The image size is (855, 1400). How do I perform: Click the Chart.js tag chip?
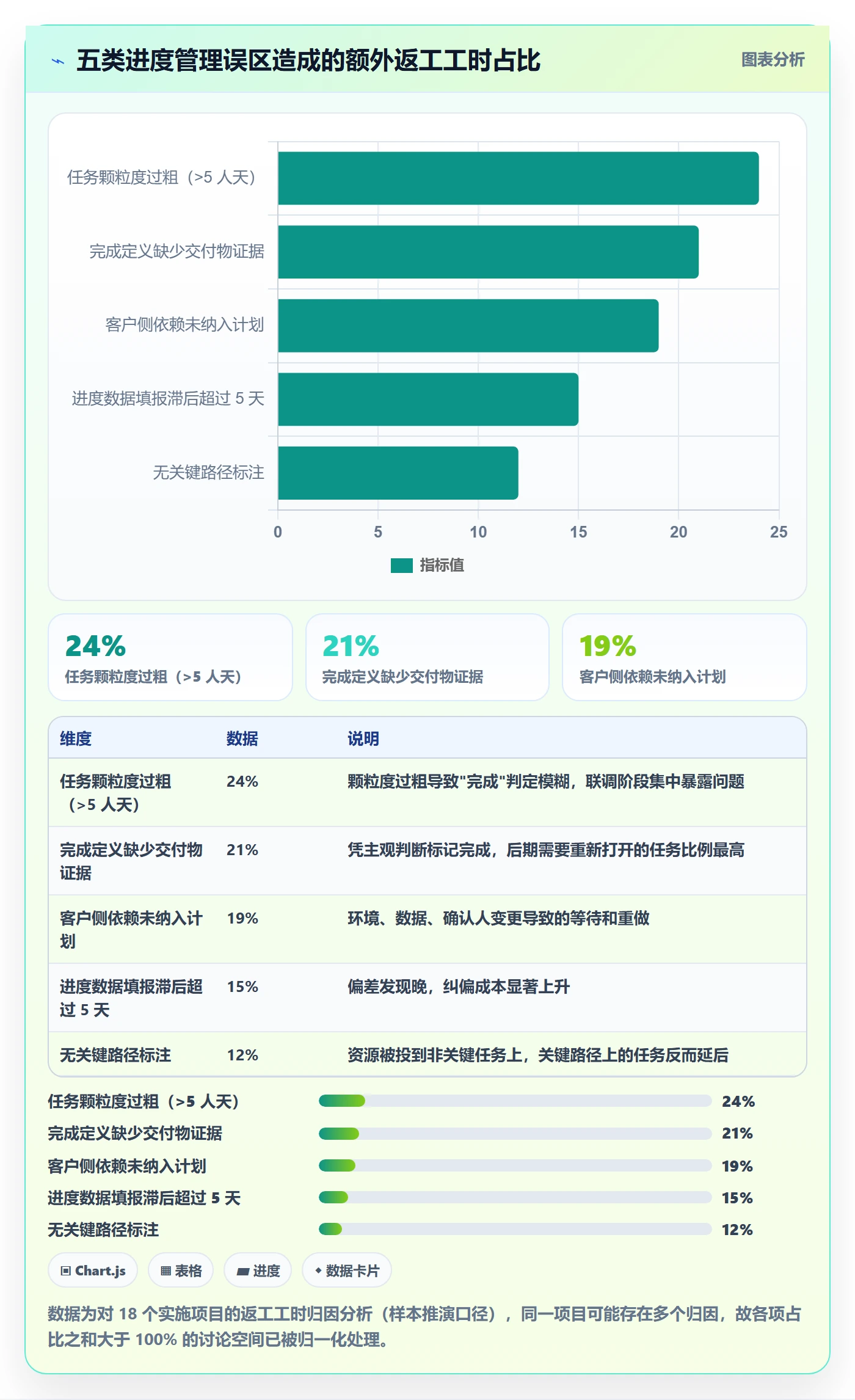[x=93, y=1271]
